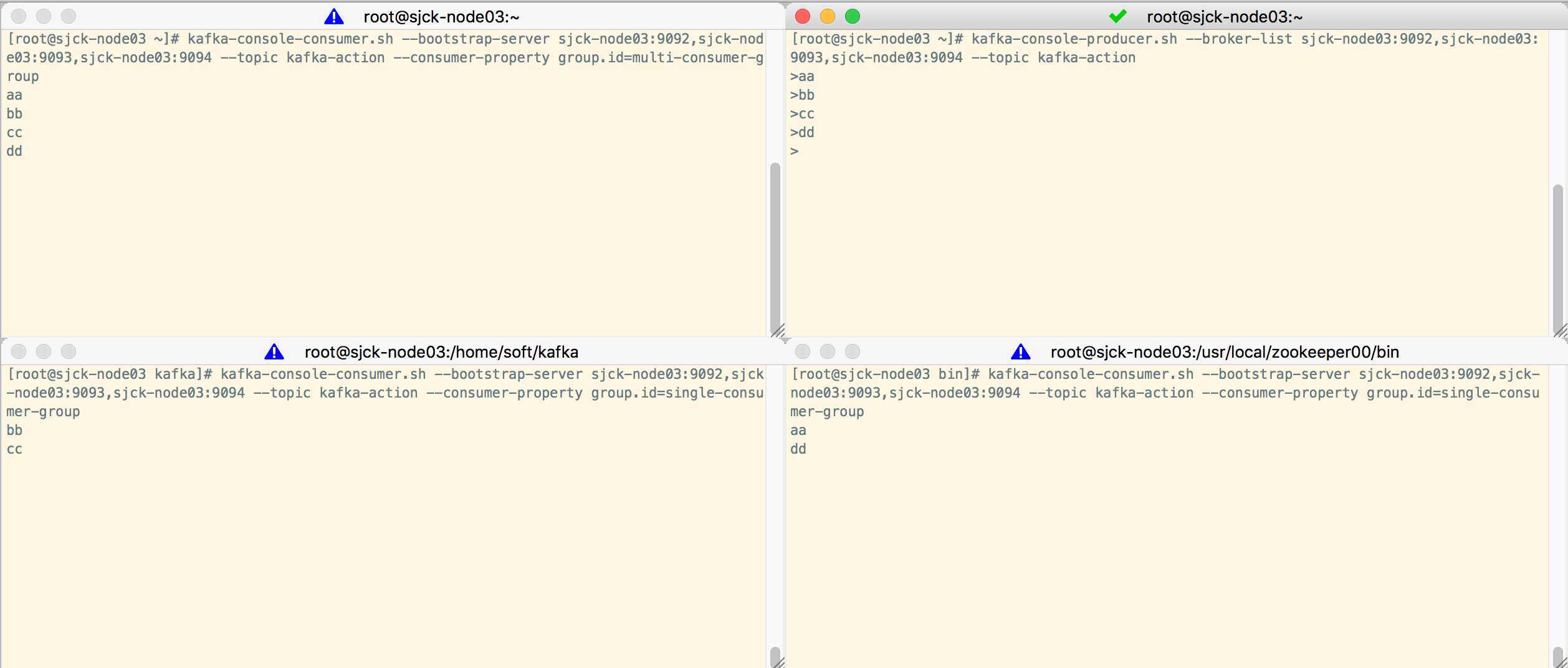Click the kafka-console-producer.sh command text

pos(1074,39)
